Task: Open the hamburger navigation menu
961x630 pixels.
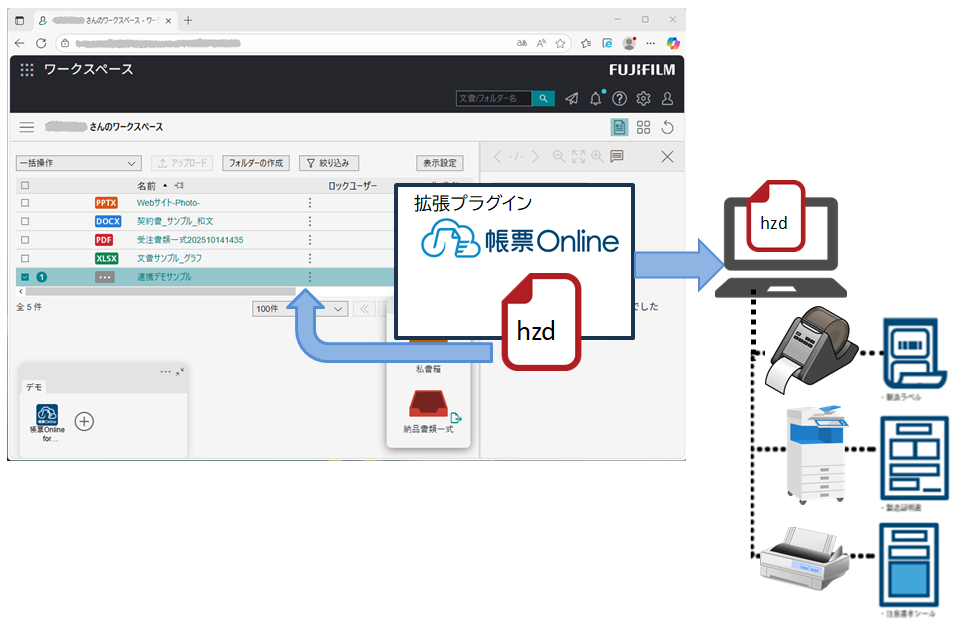Action: point(27,127)
